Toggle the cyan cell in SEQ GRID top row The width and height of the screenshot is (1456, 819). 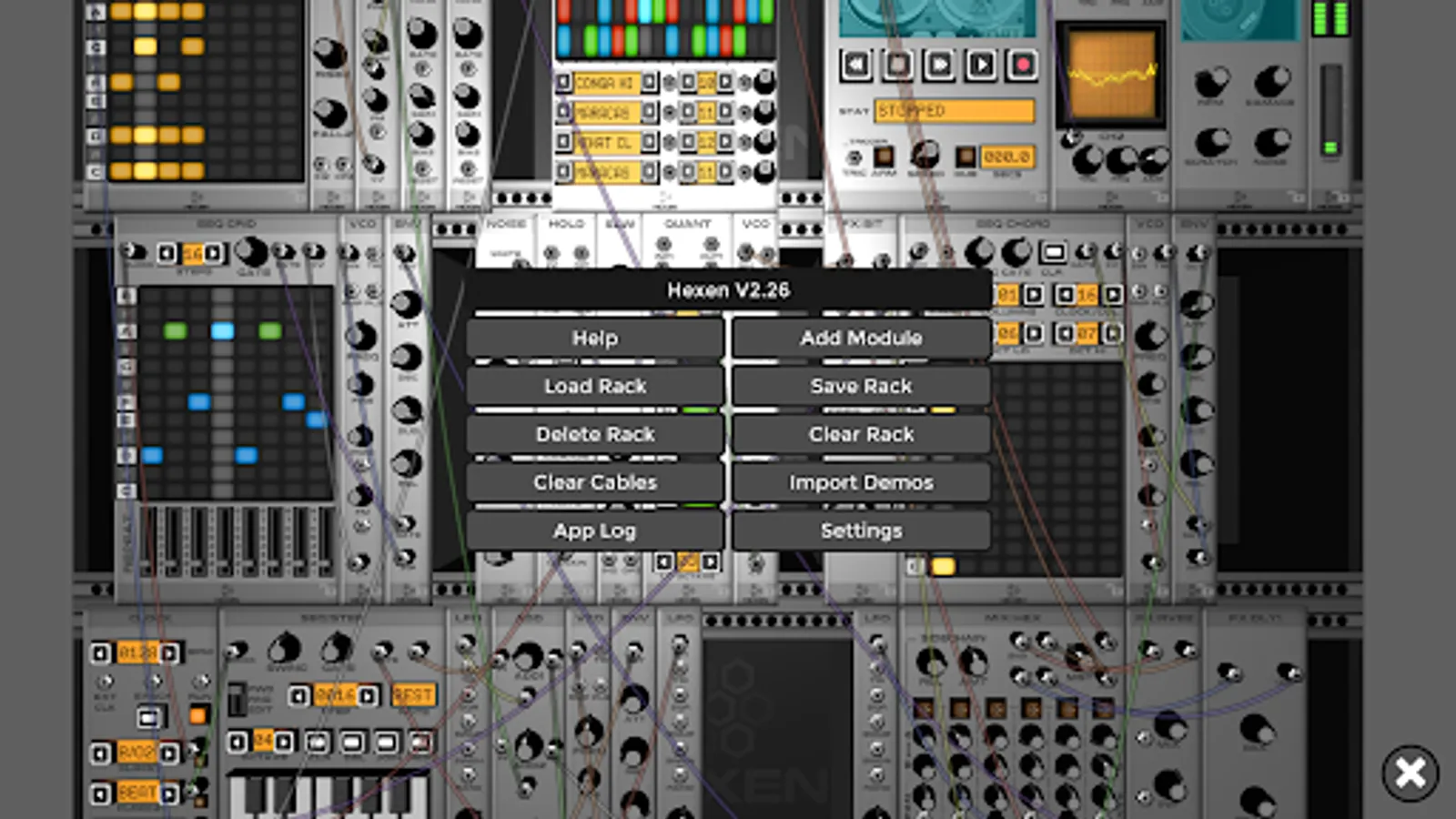[222, 331]
